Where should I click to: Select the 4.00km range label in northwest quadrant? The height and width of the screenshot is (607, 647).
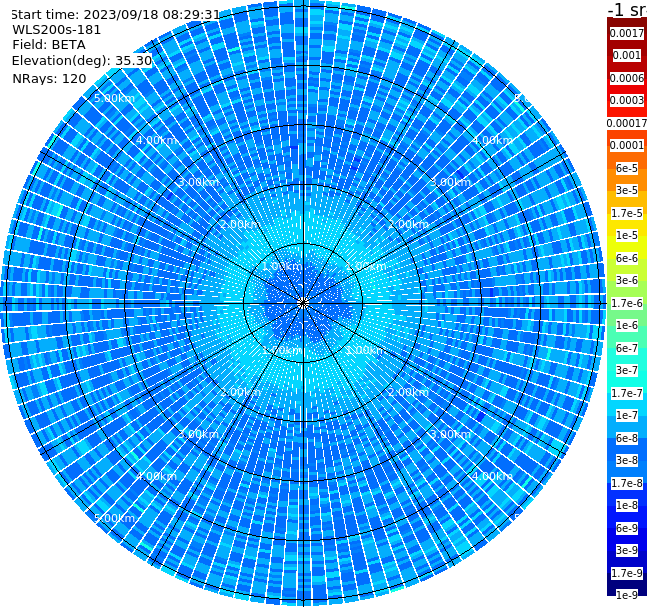156,140
